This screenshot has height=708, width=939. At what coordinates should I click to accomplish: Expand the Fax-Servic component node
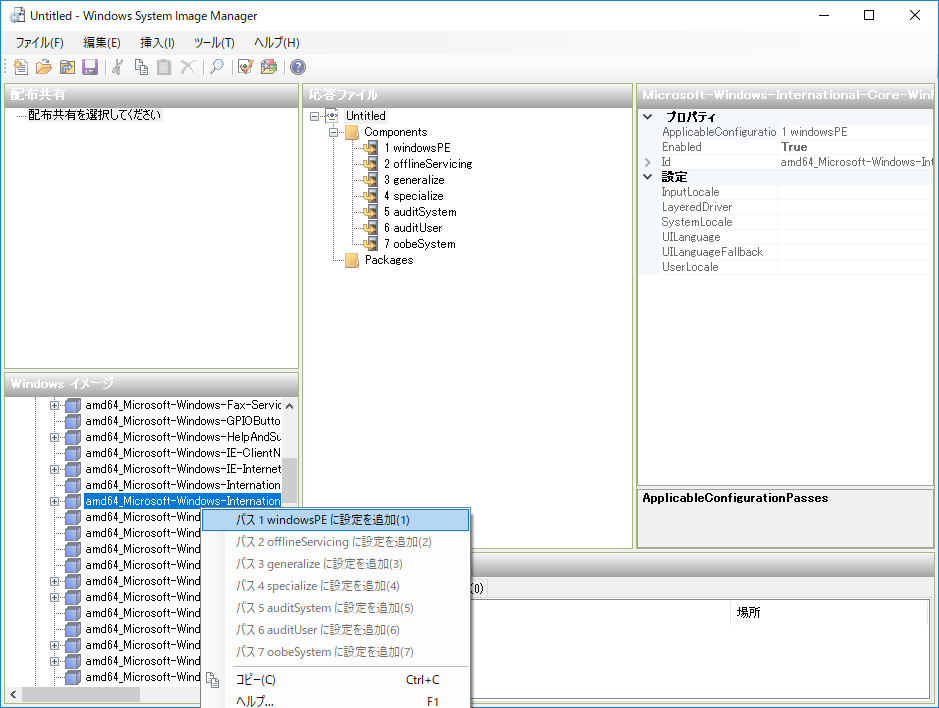[x=54, y=406]
